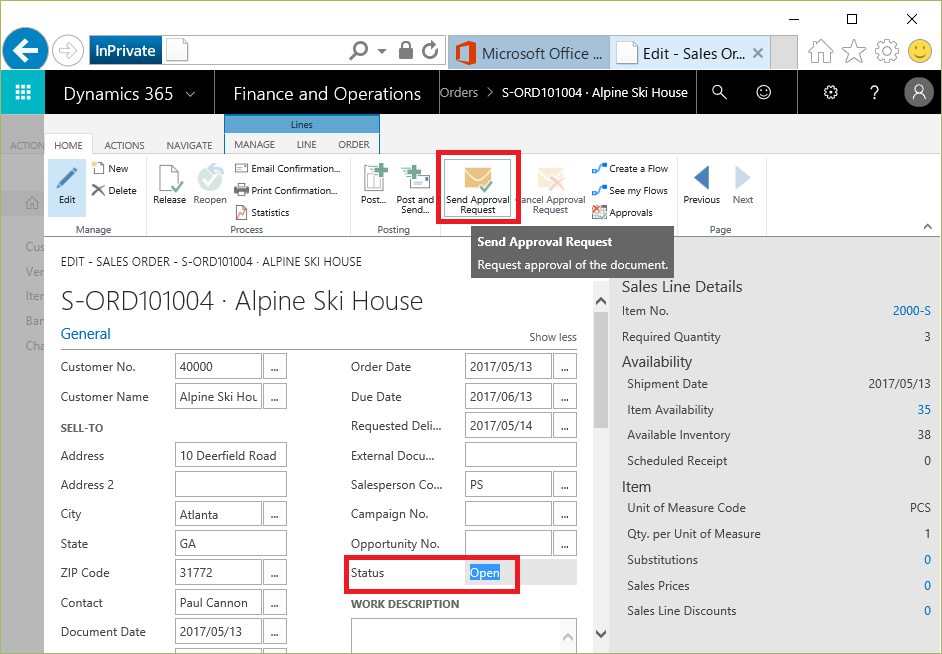
Task: Go to the Next order
Action: 743,185
